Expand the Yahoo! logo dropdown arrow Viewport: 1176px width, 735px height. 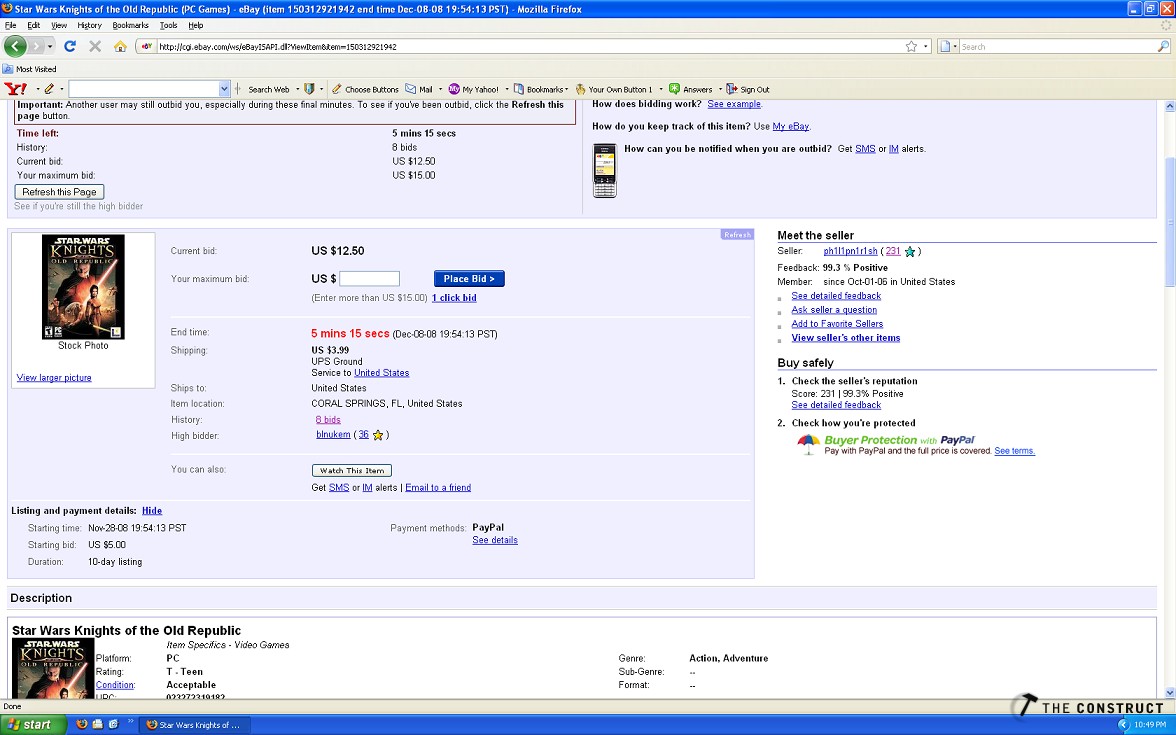click(38, 89)
